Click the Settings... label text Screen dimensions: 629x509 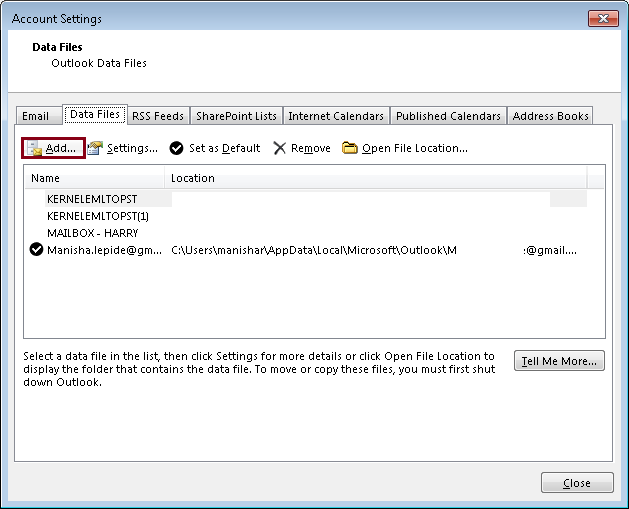pos(132,148)
